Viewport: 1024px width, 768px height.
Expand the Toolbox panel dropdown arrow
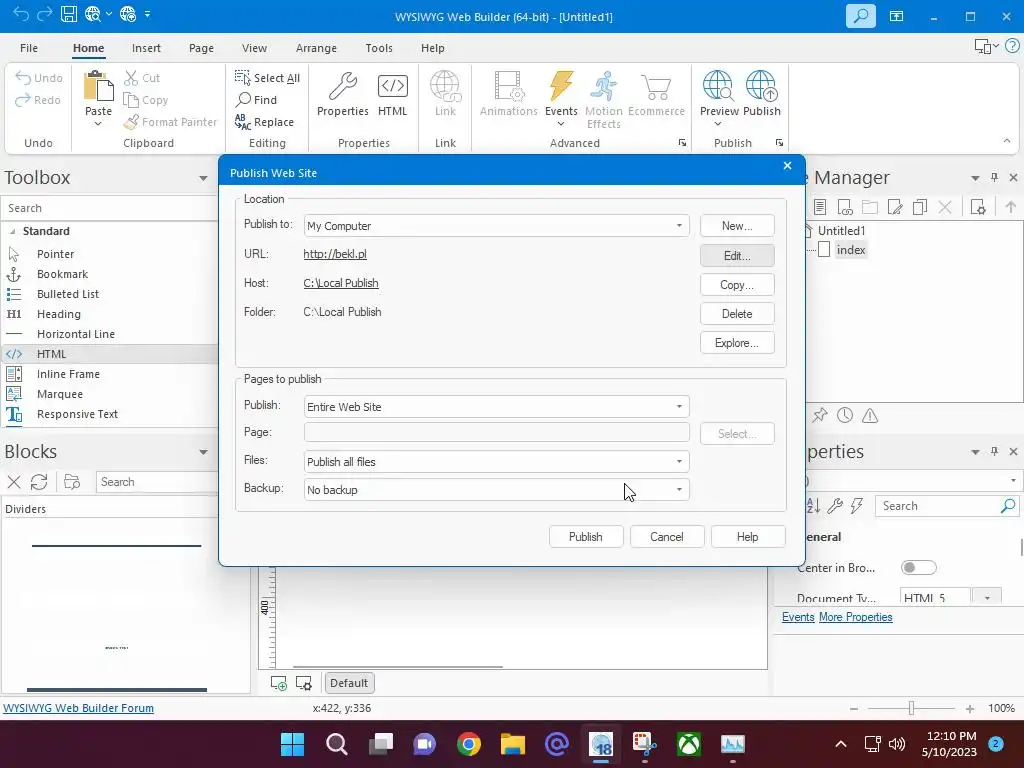[203, 178]
